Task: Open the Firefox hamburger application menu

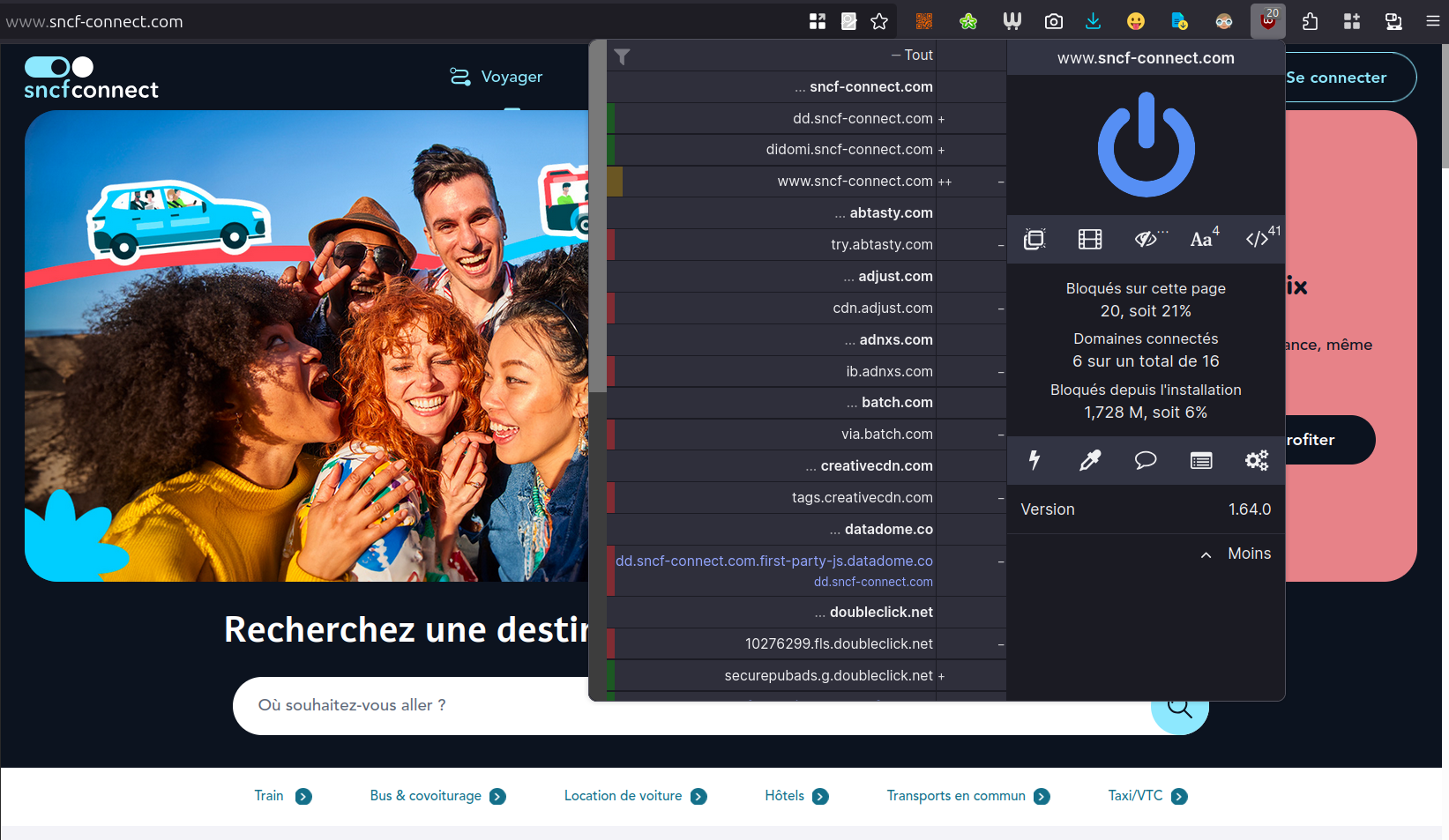Action: [x=1432, y=21]
